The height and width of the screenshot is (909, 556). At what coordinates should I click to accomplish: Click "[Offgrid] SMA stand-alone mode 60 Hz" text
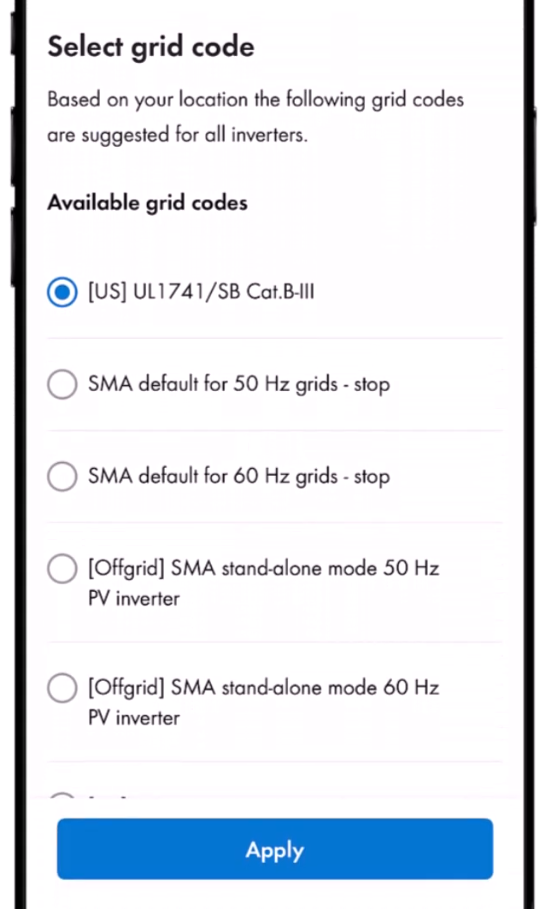click(264, 688)
